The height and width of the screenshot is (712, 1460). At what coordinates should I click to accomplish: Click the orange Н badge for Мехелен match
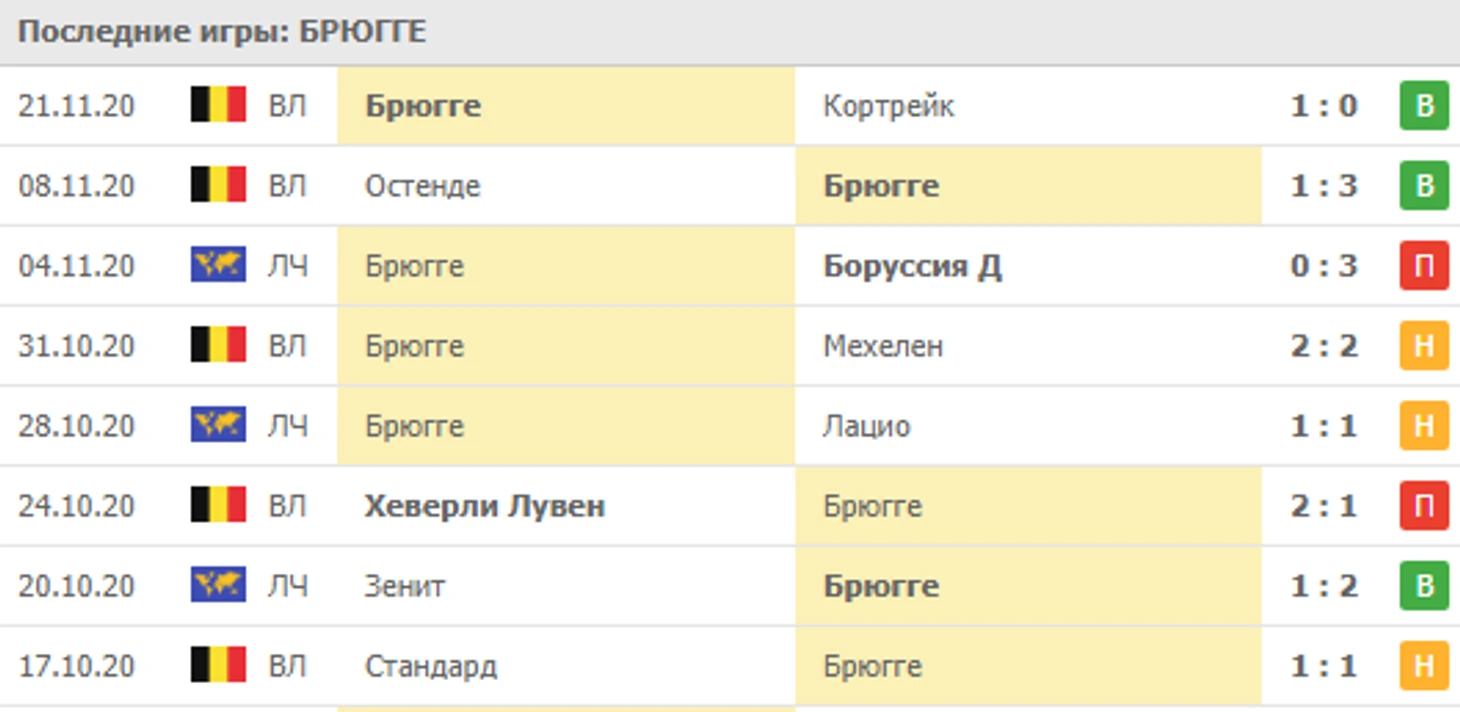coord(1424,346)
